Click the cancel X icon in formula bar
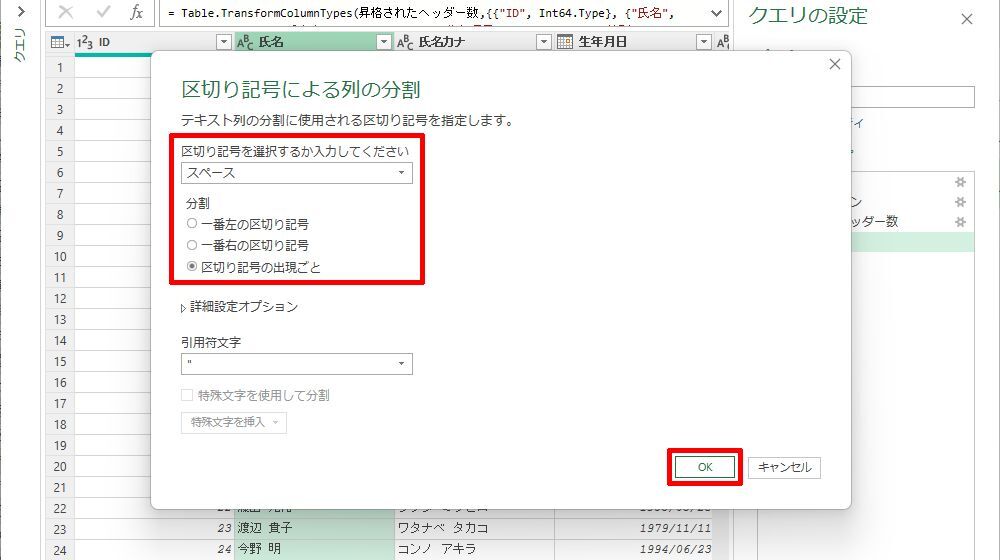Image resolution: width=1000 pixels, height=560 pixels. (66, 13)
